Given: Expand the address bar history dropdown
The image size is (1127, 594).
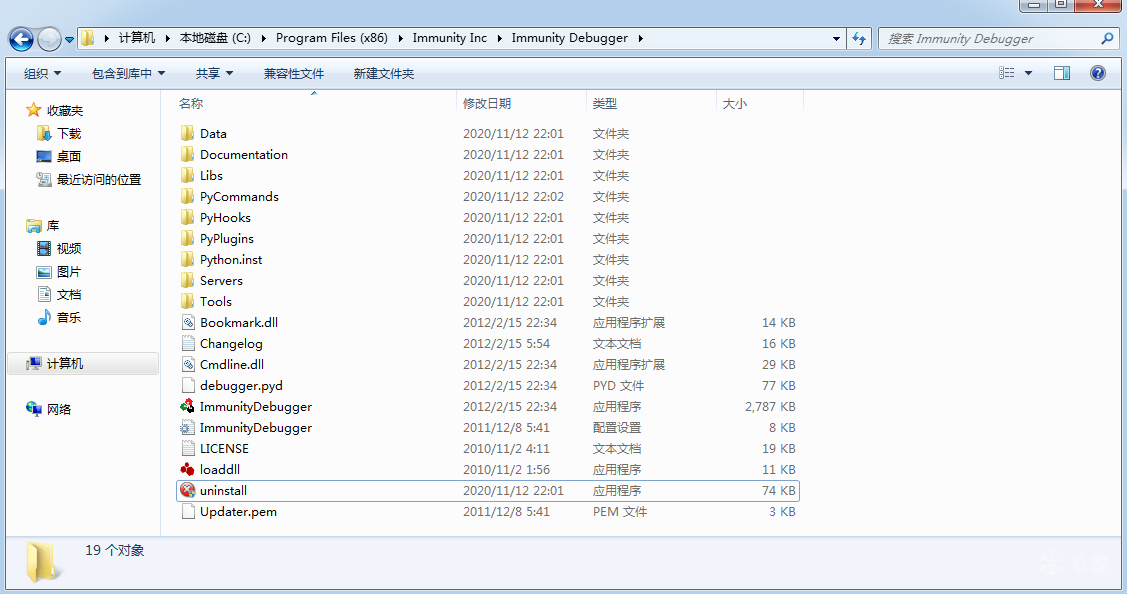Looking at the screenshot, I should [x=836, y=39].
